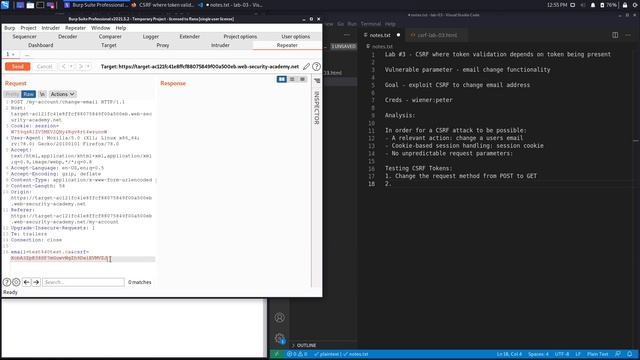Select side-by-side request/response layout icon

point(282,79)
